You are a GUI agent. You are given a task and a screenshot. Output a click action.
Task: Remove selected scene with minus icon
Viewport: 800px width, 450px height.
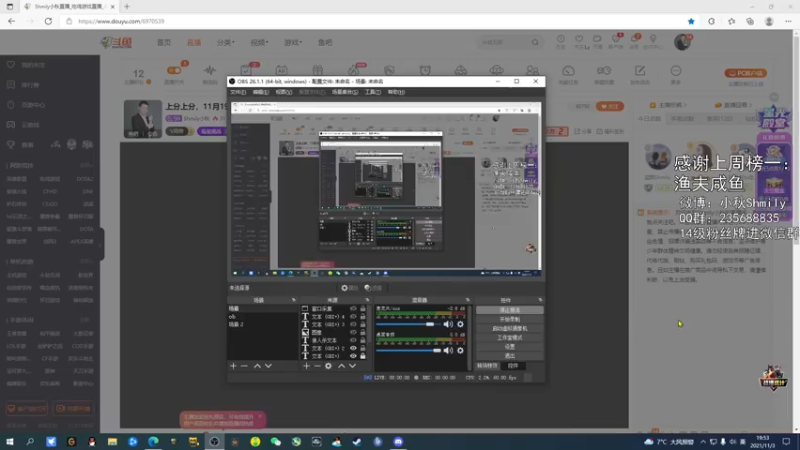click(244, 366)
